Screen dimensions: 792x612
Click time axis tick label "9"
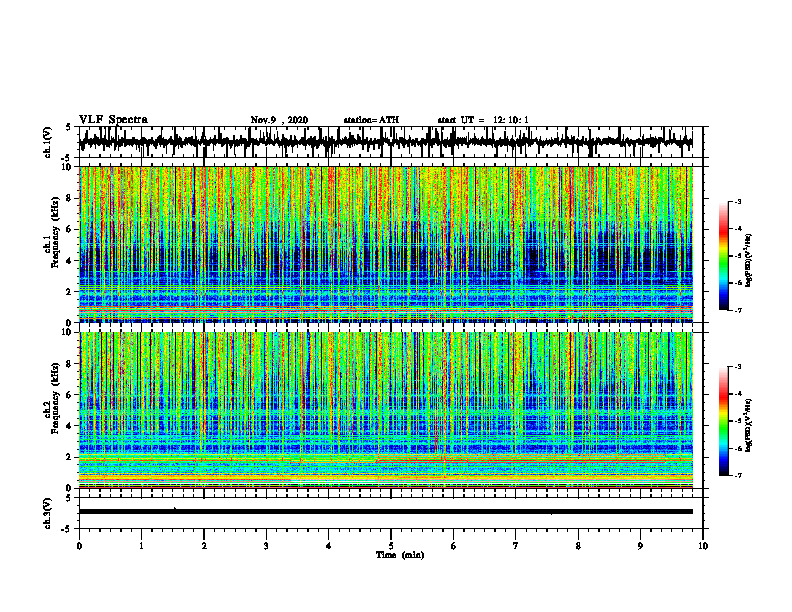click(640, 546)
